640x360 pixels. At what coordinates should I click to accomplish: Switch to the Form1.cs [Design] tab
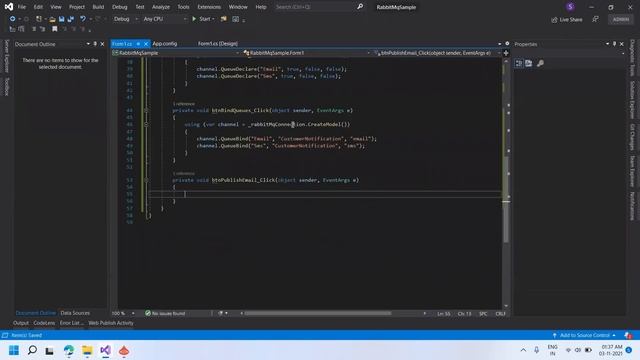pyautogui.click(x=218, y=44)
